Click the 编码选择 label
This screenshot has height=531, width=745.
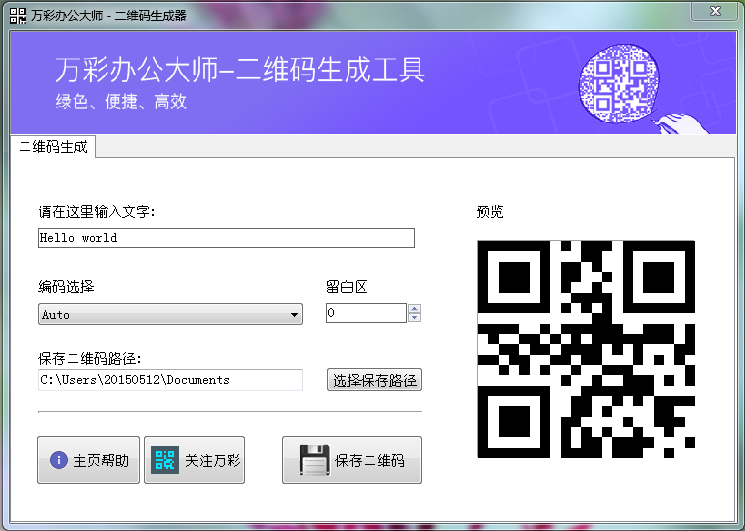click(x=66, y=286)
